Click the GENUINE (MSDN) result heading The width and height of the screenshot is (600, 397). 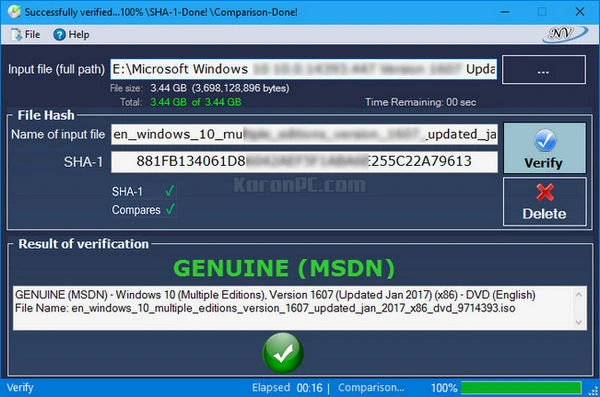[284, 268]
